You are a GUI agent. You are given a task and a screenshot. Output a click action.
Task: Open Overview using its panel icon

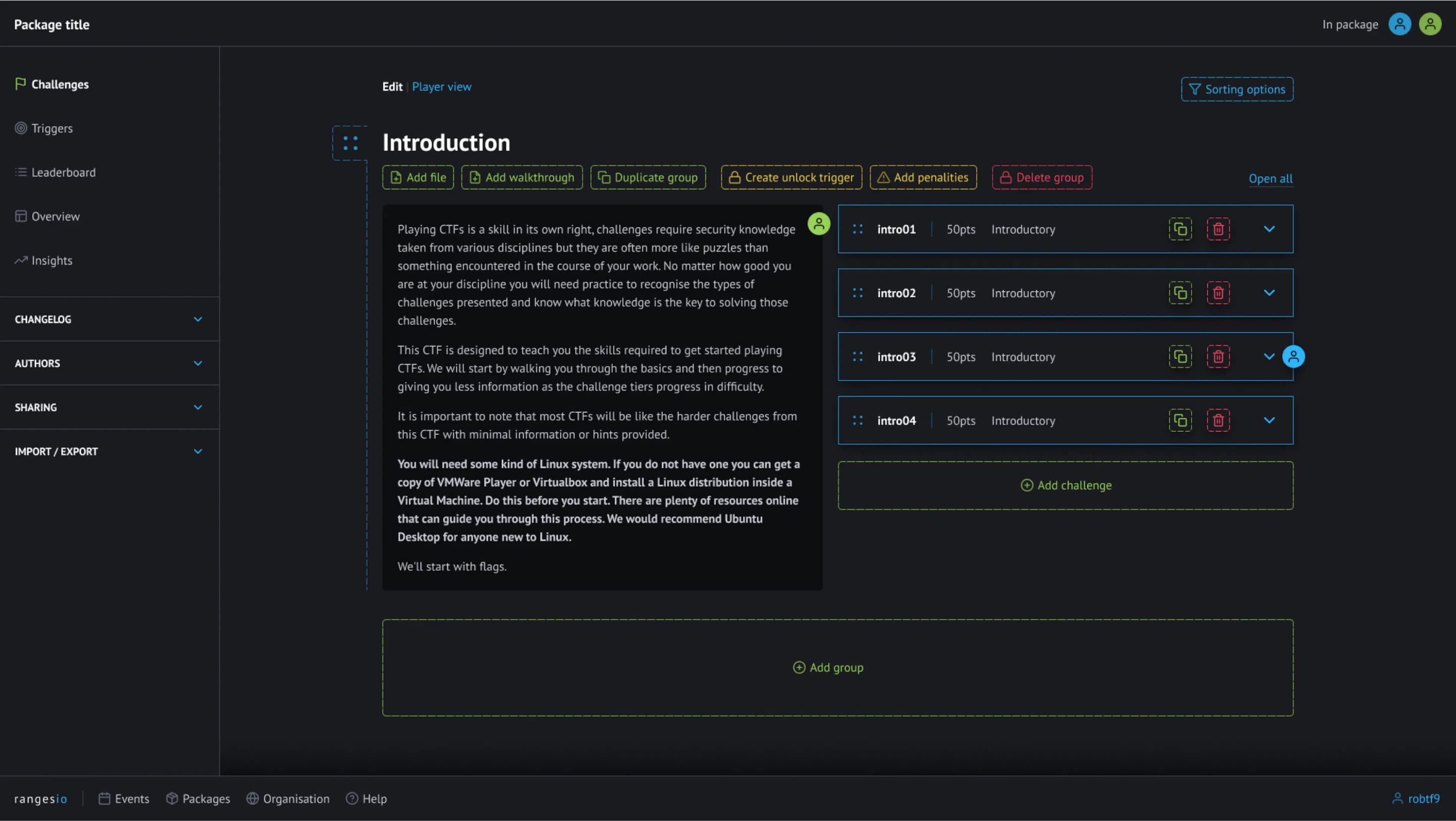coord(21,216)
